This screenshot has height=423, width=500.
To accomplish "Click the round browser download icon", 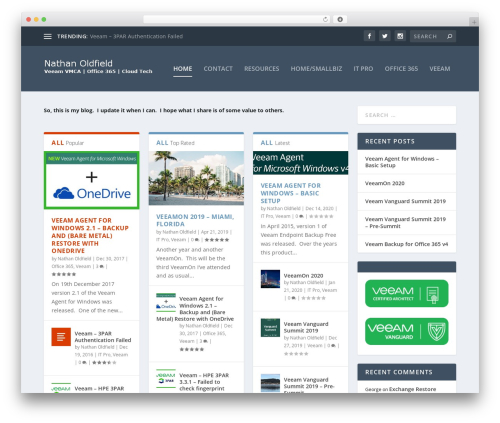I will [340, 20].
